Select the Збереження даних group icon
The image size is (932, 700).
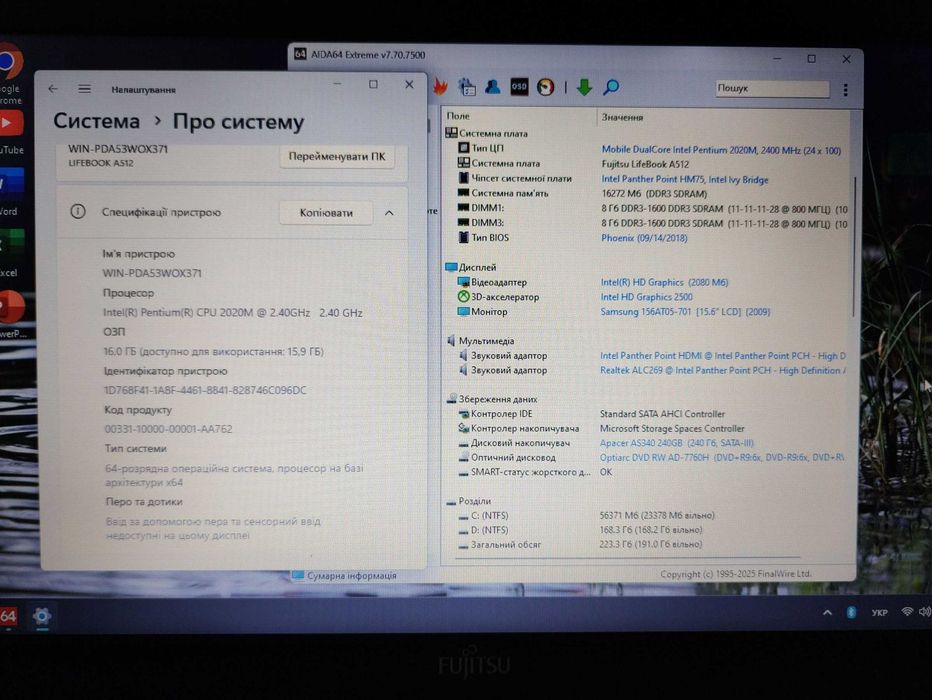tap(451, 399)
